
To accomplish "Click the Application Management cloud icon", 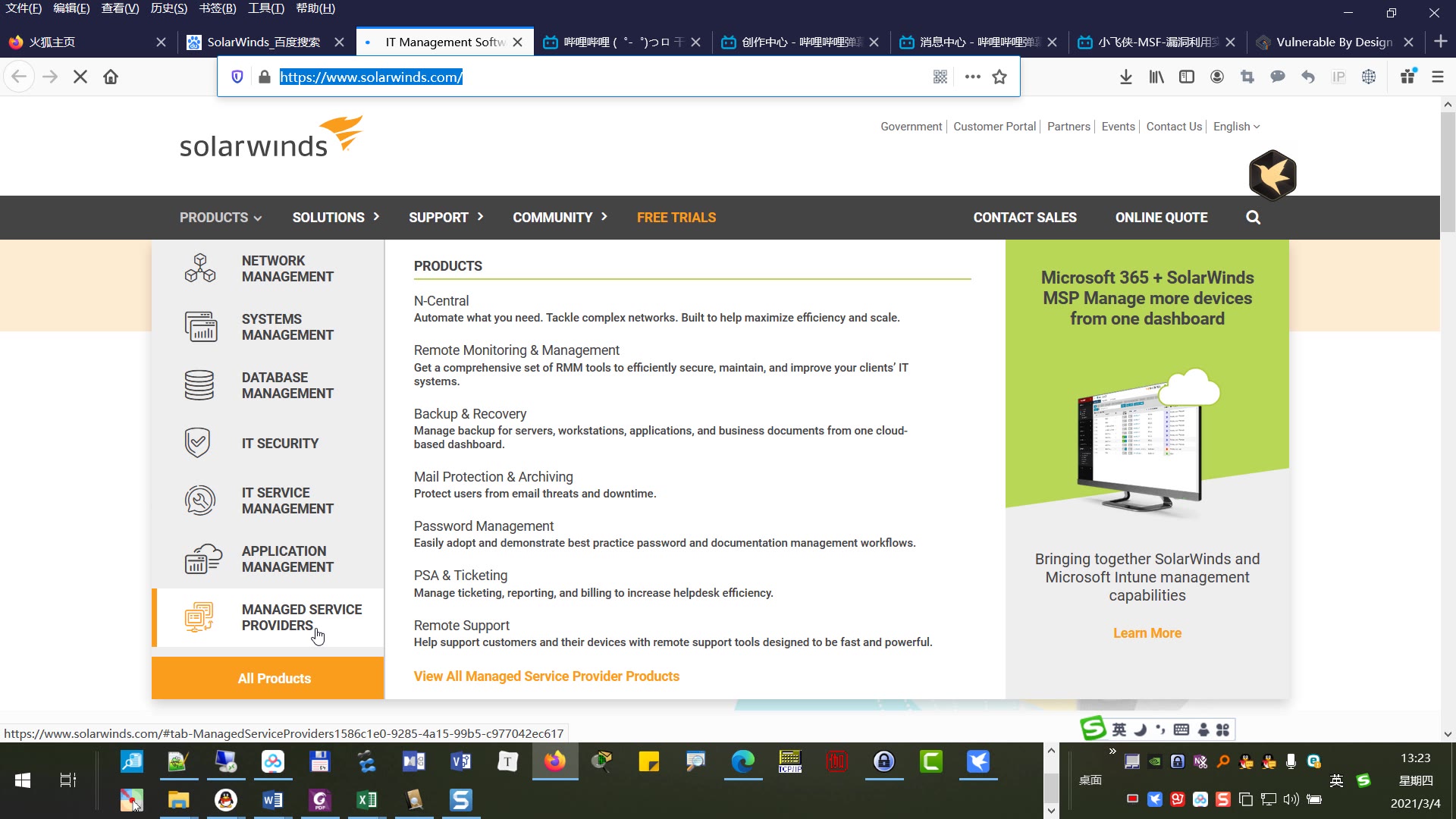I will click(203, 559).
